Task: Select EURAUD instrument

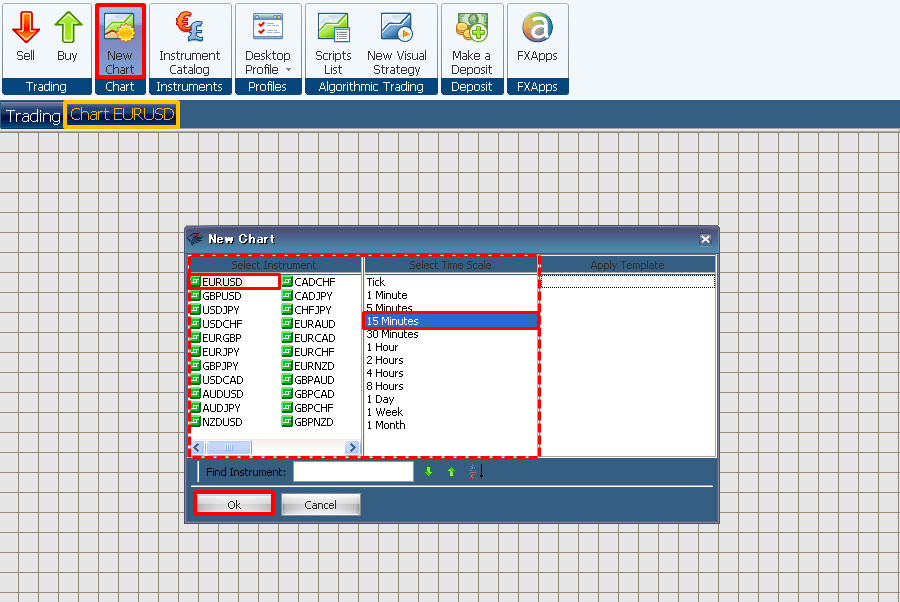Action: click(x=308, y=324)
